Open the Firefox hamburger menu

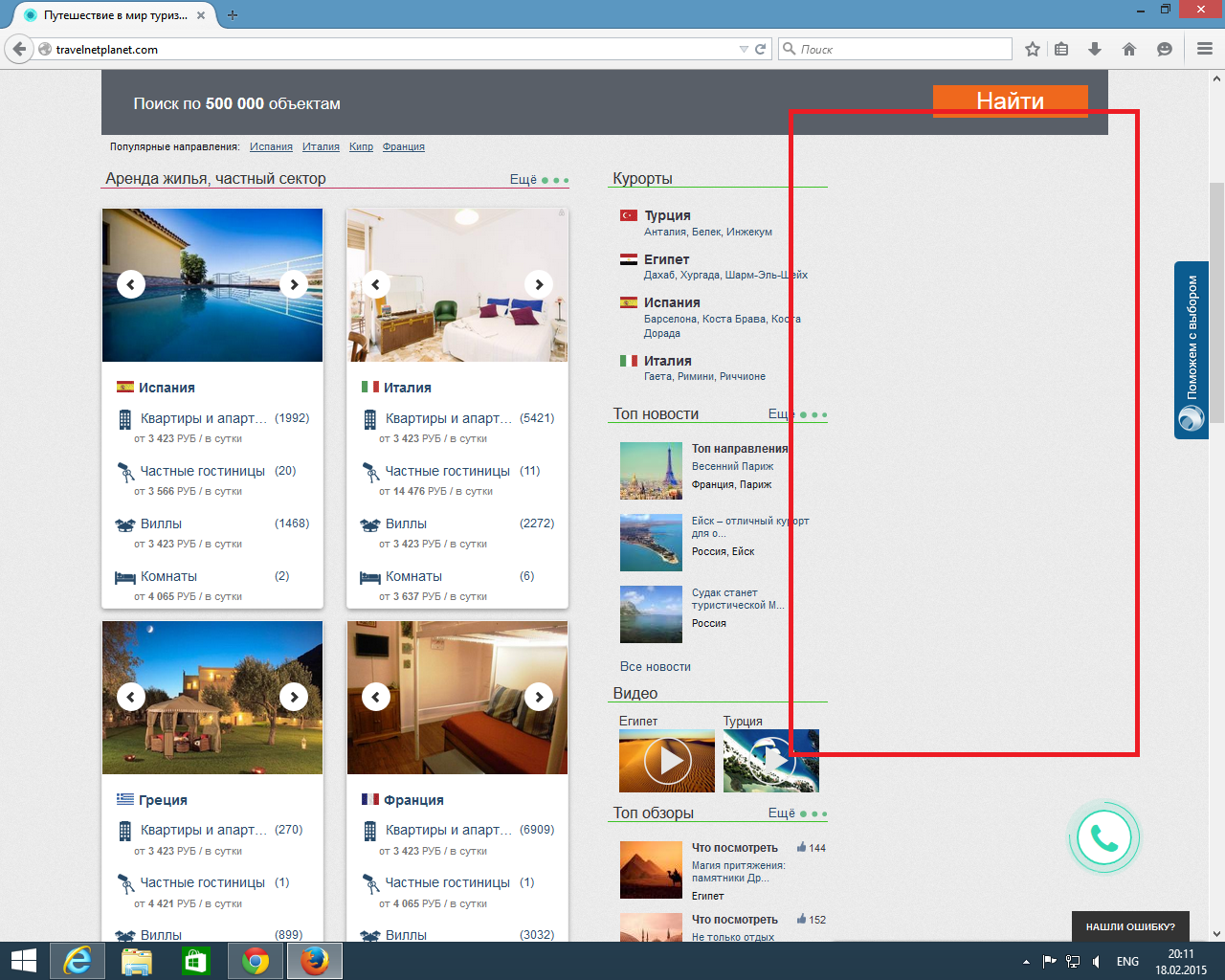1205,49
